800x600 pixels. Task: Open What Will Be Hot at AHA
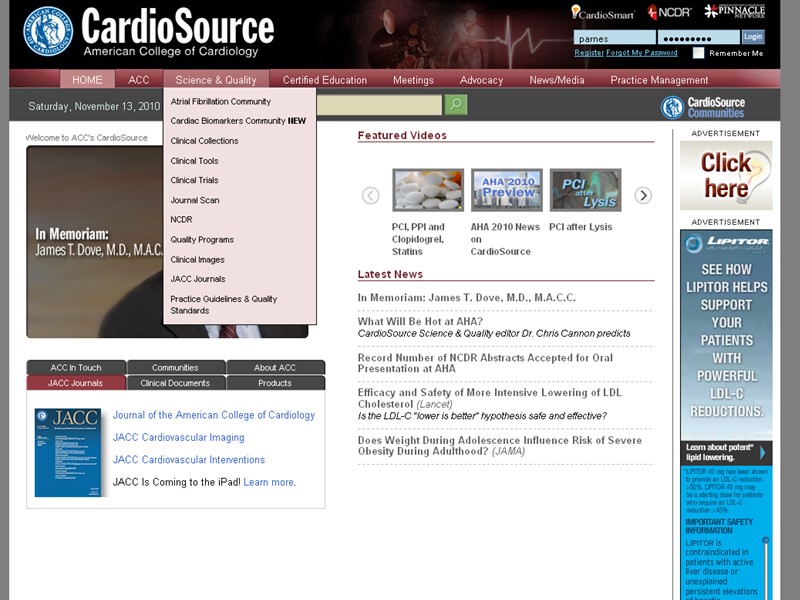click(x=420, y=321)
